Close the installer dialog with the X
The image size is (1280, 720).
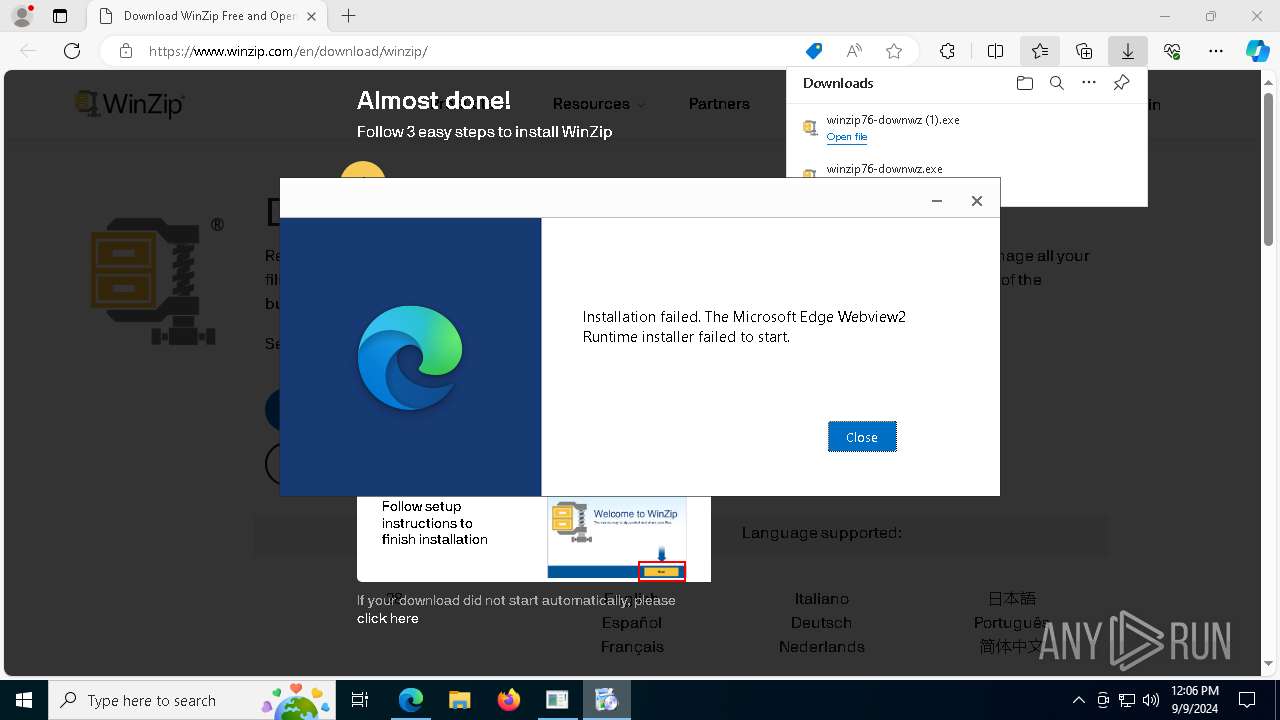tap(977, 201)
